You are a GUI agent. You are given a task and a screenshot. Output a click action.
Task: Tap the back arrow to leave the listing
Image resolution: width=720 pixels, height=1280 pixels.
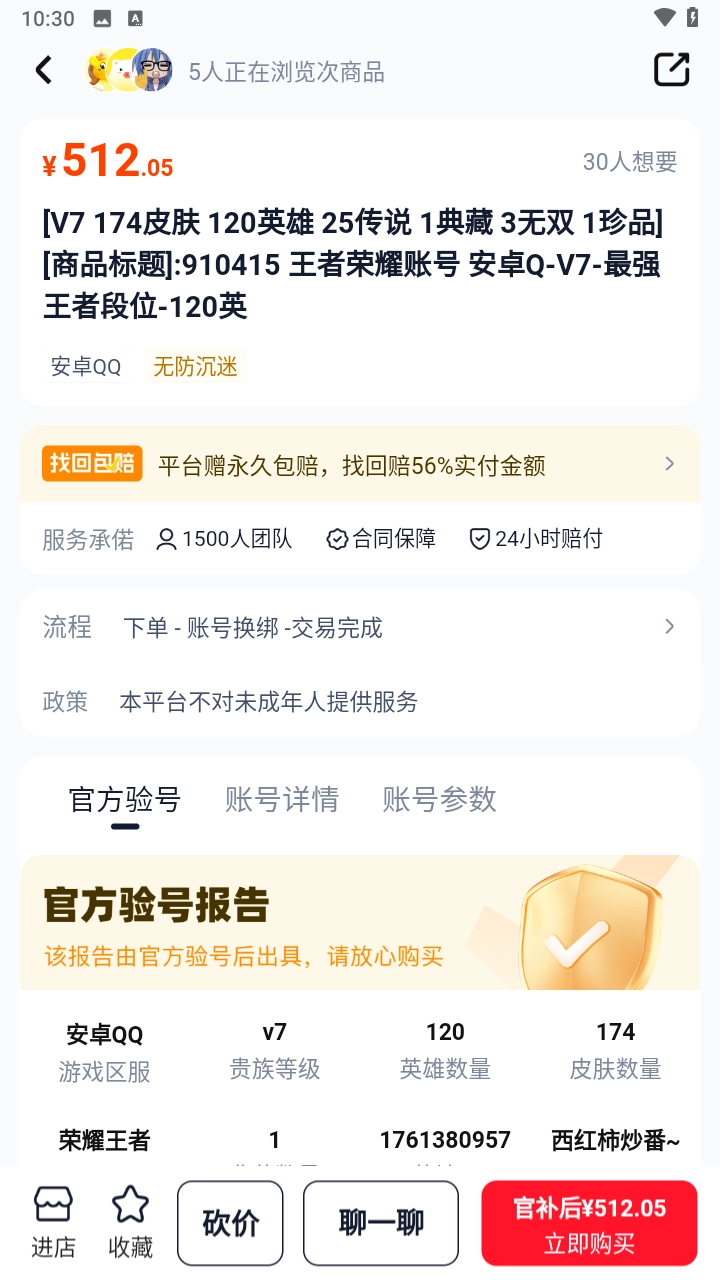tap(44, 70)
